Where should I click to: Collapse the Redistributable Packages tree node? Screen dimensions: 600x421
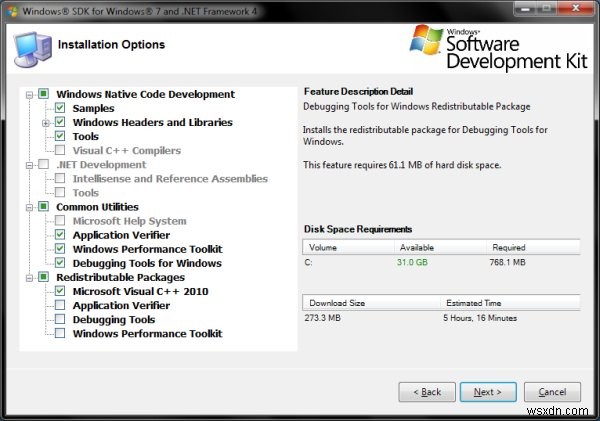click(x=29, y=278)
